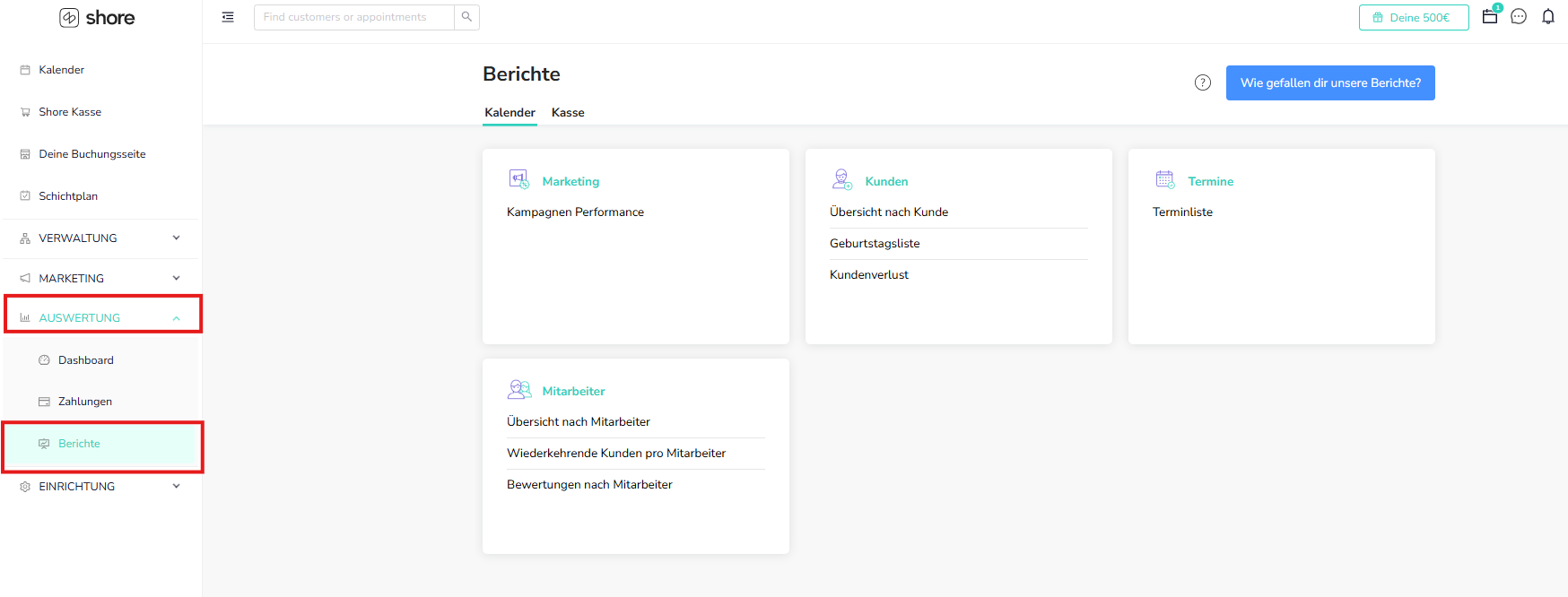Click the sidebar collapse menu icon

(x=228, y=17)
